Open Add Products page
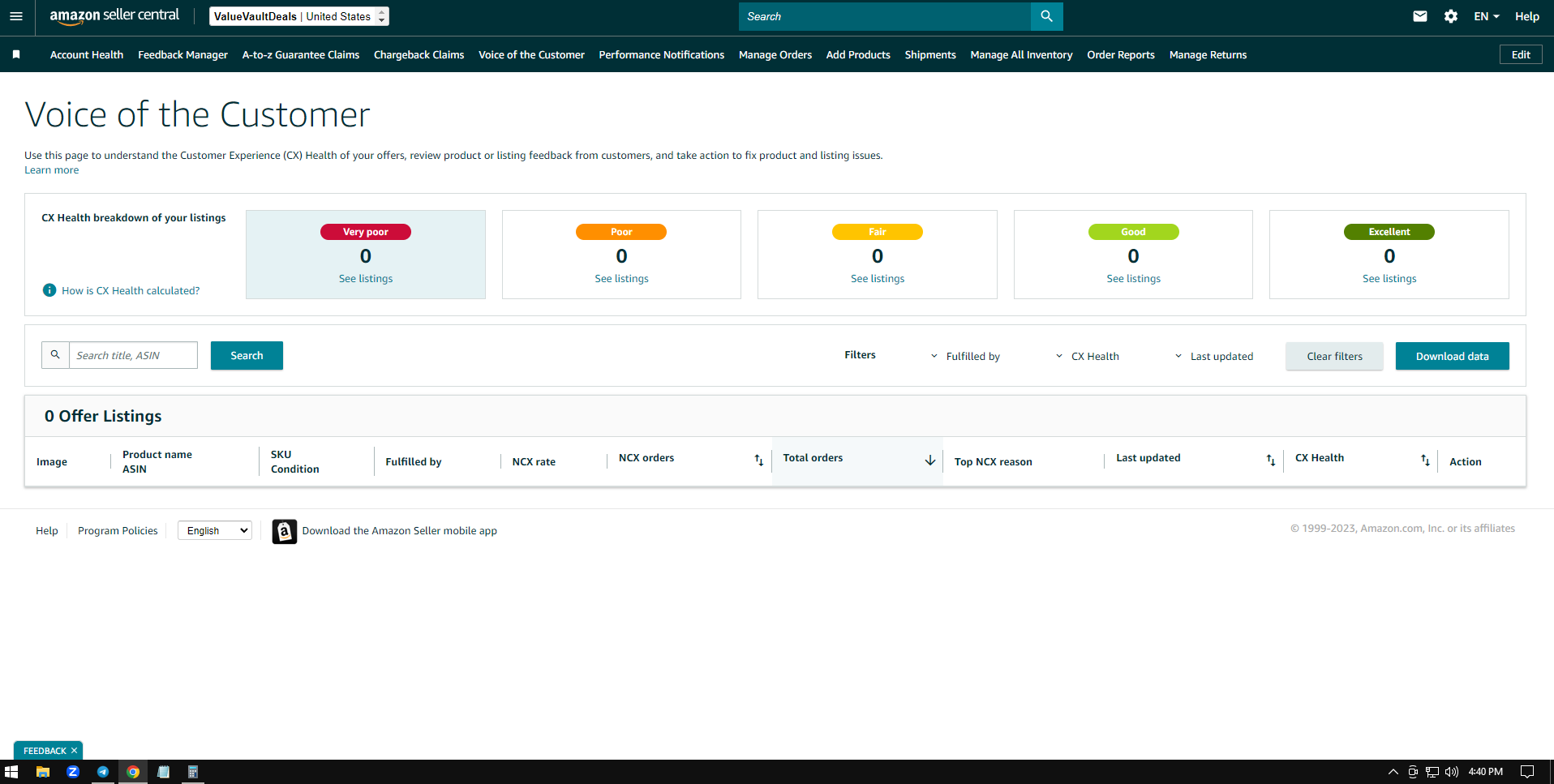 (x=858, y=54)
